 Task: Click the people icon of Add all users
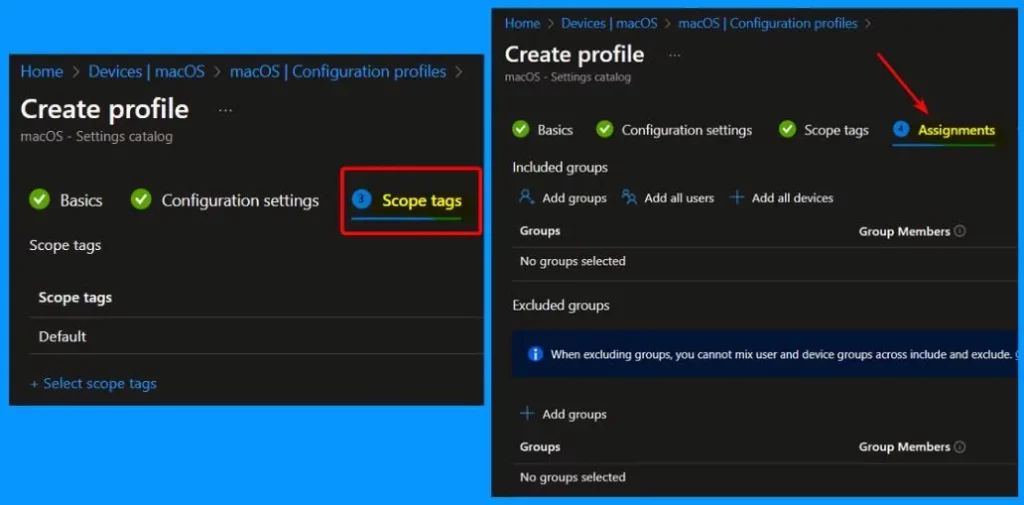(630, 197)
